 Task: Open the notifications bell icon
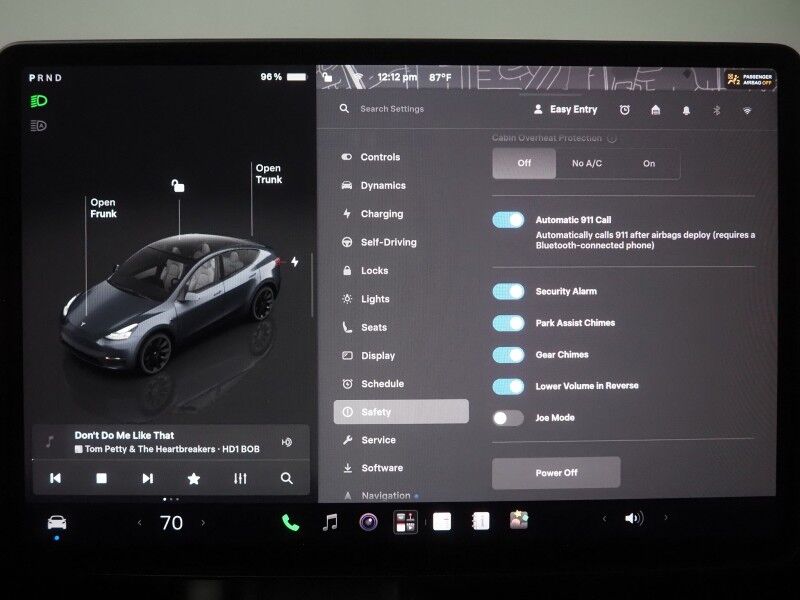686,110
